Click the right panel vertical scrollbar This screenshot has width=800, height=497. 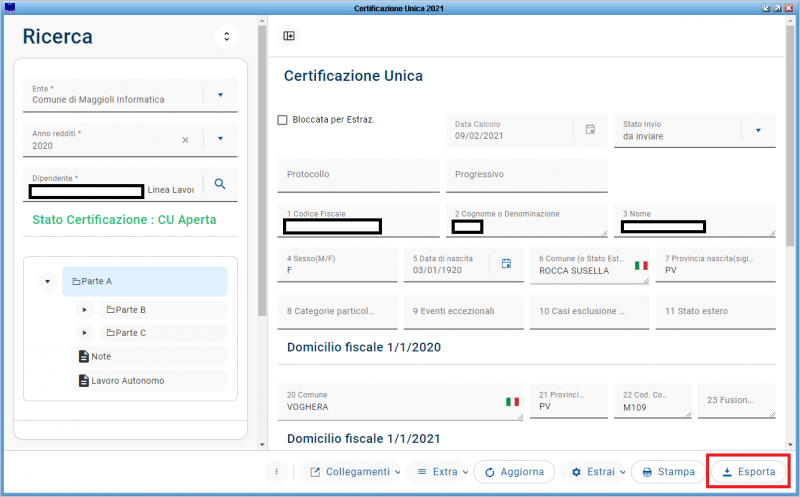click(x=790, y=135)
